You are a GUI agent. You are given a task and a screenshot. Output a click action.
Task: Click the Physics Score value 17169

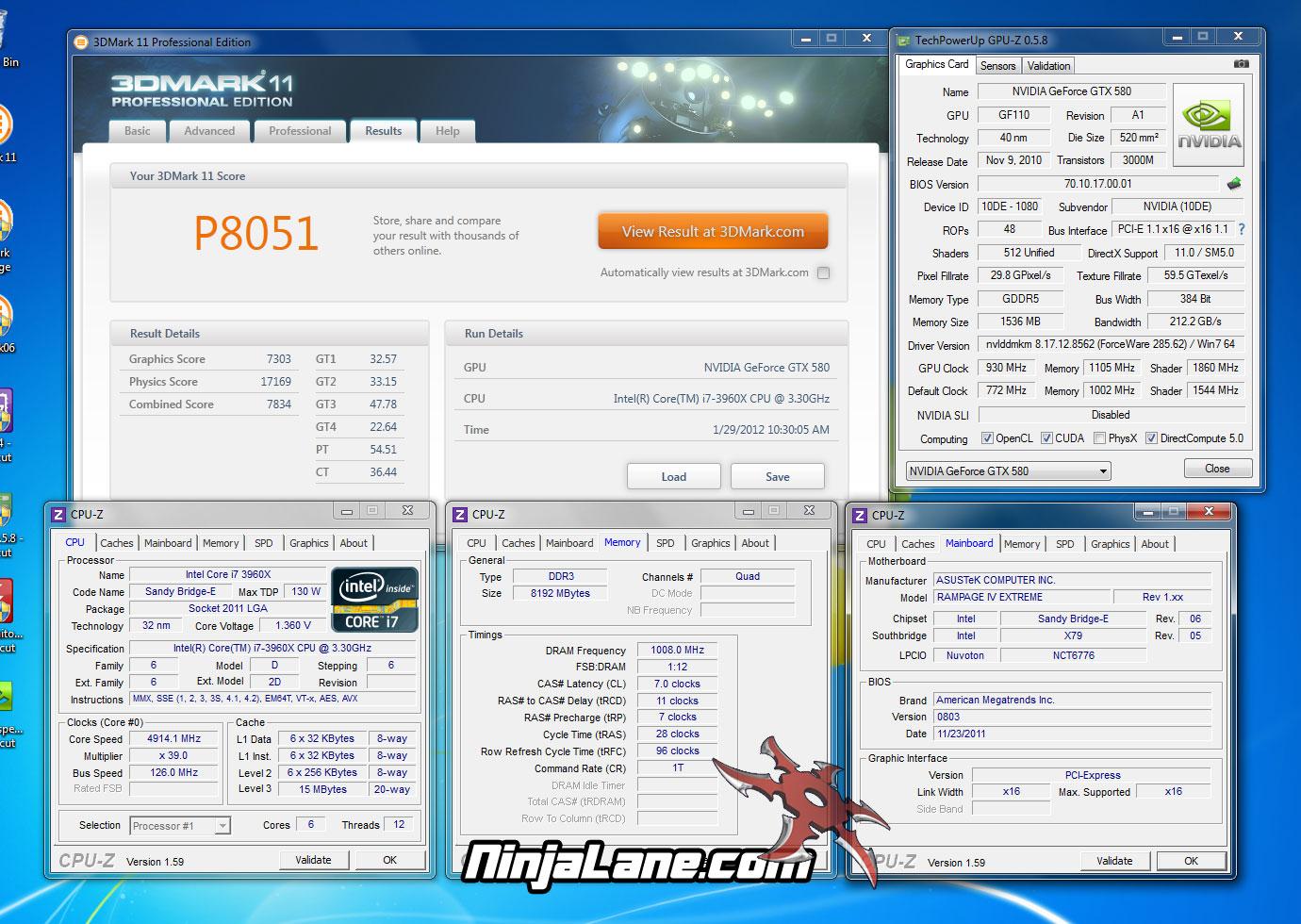click(x=275, y=382)
